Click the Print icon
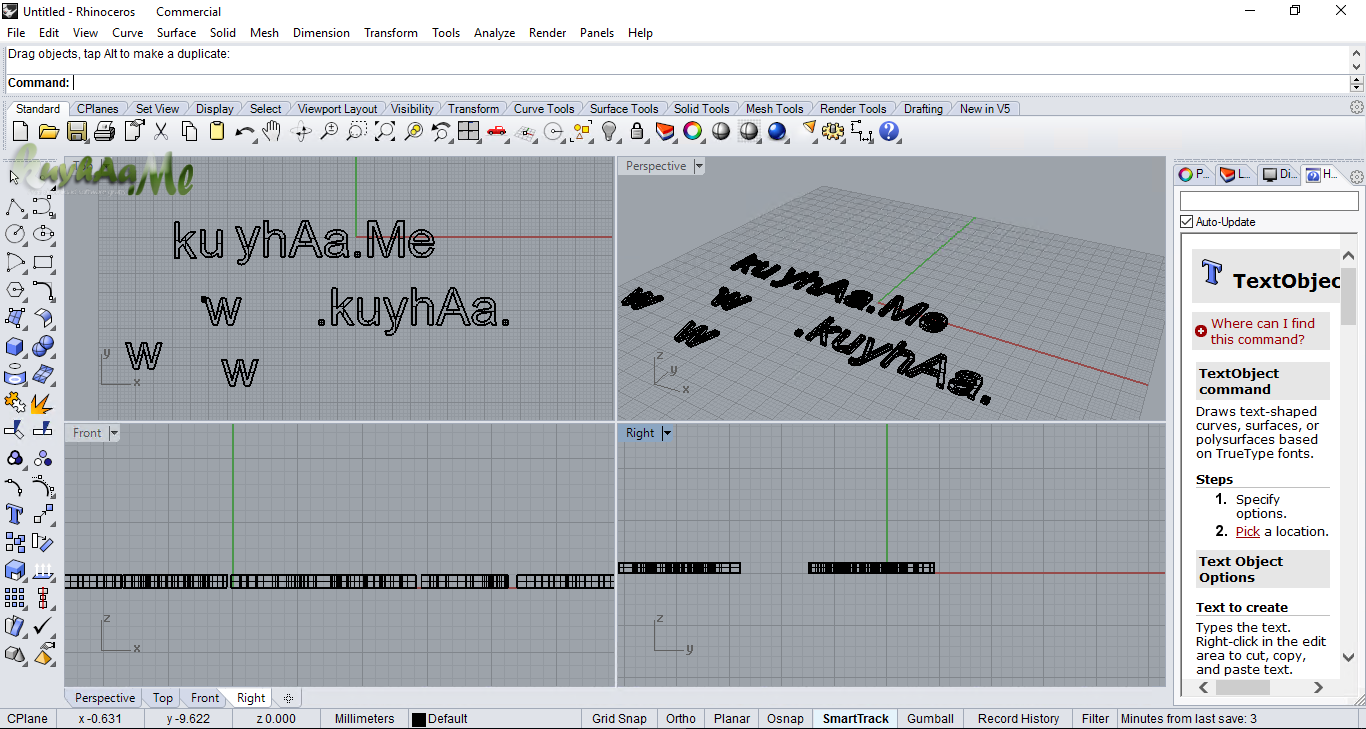 (x=104, y=131)
